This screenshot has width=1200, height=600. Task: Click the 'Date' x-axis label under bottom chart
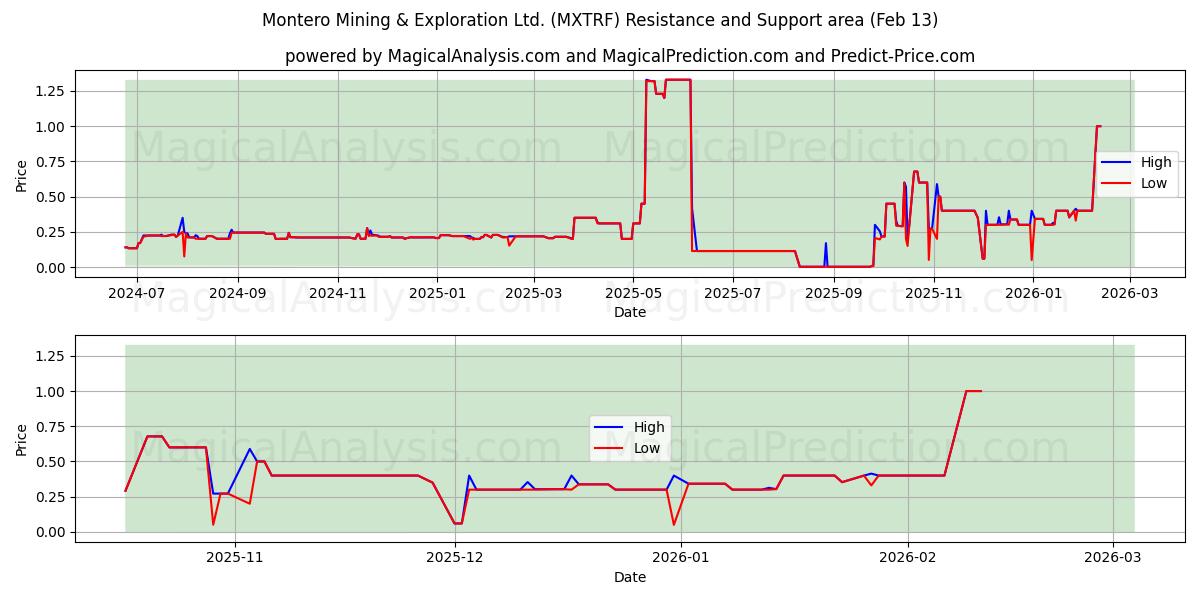tap(630, 577)
